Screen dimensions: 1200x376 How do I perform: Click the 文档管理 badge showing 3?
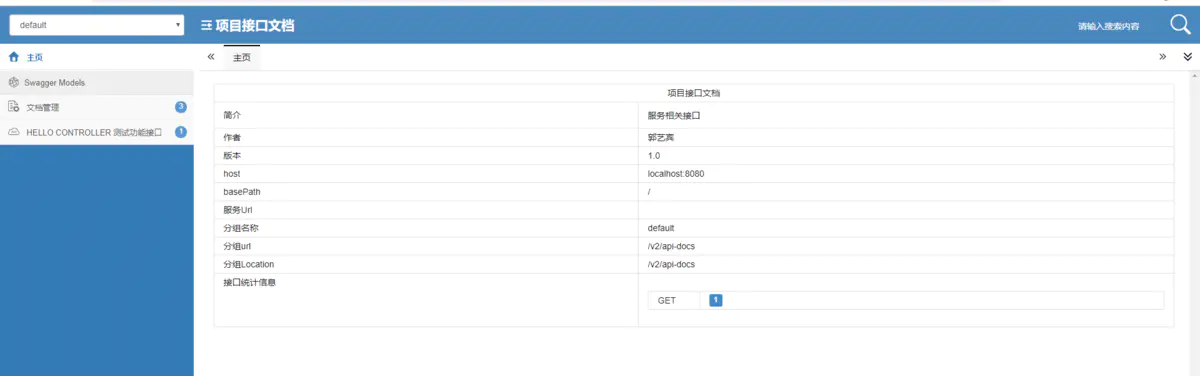(x=181, y=107)
